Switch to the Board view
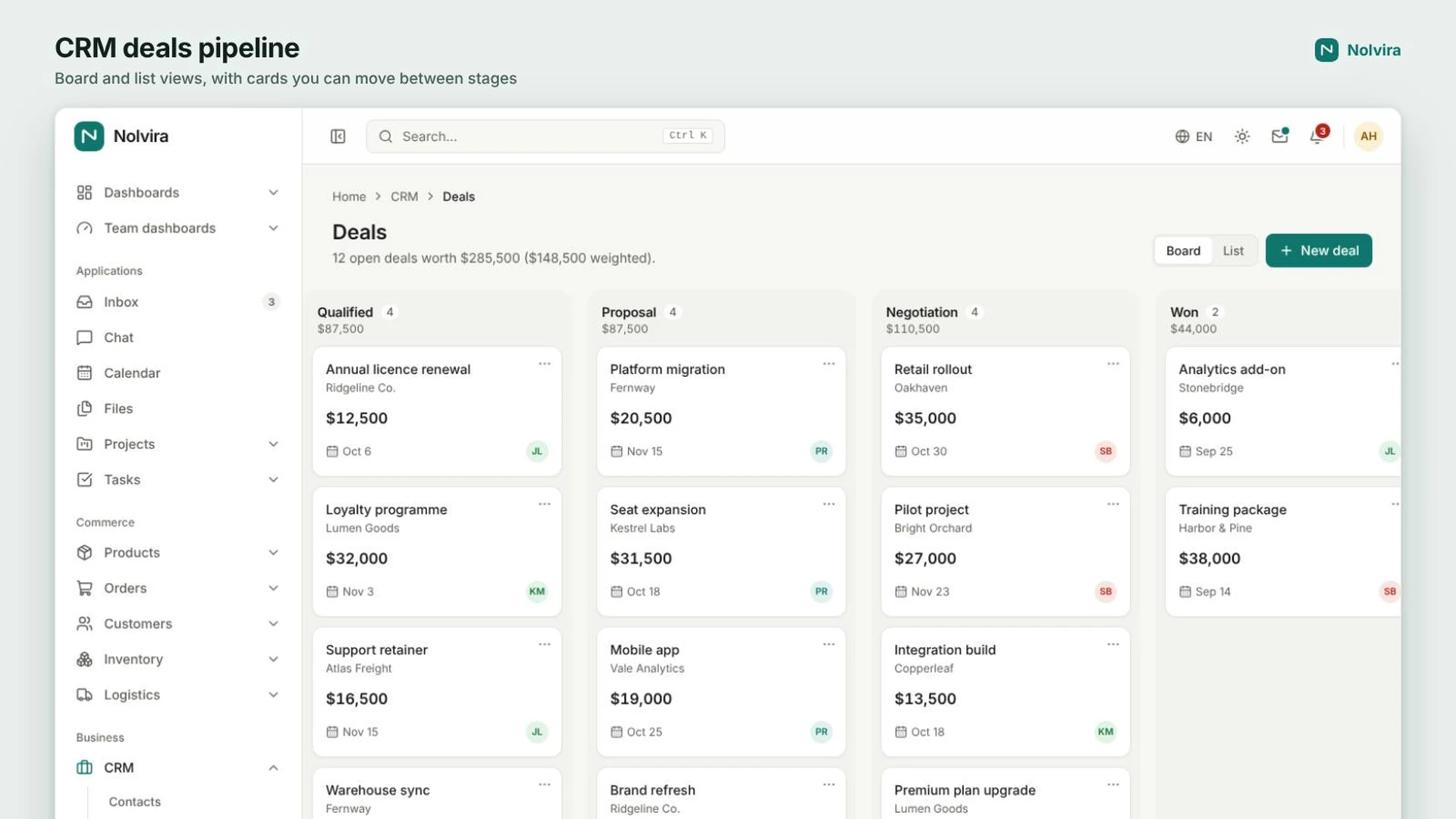Image resolution: width=1456 pixels, height=819 pixels. [x=1183, y=251]
